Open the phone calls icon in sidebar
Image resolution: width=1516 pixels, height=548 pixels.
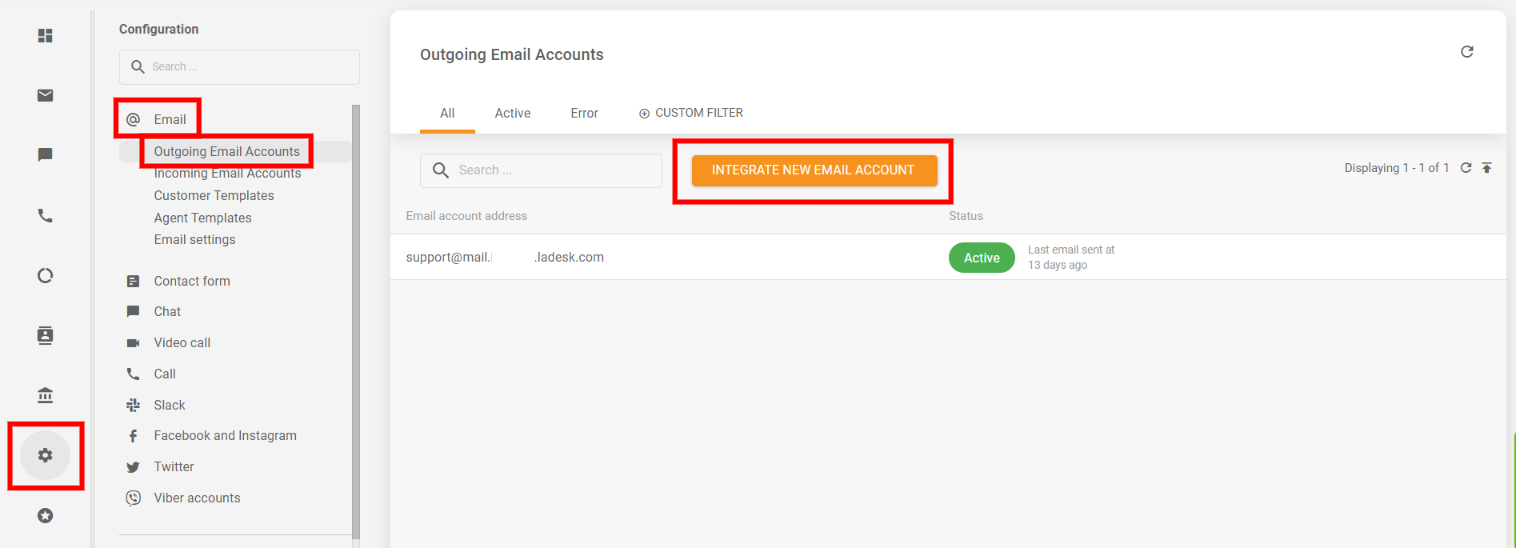pyautogui.click(x=45, y=216)
